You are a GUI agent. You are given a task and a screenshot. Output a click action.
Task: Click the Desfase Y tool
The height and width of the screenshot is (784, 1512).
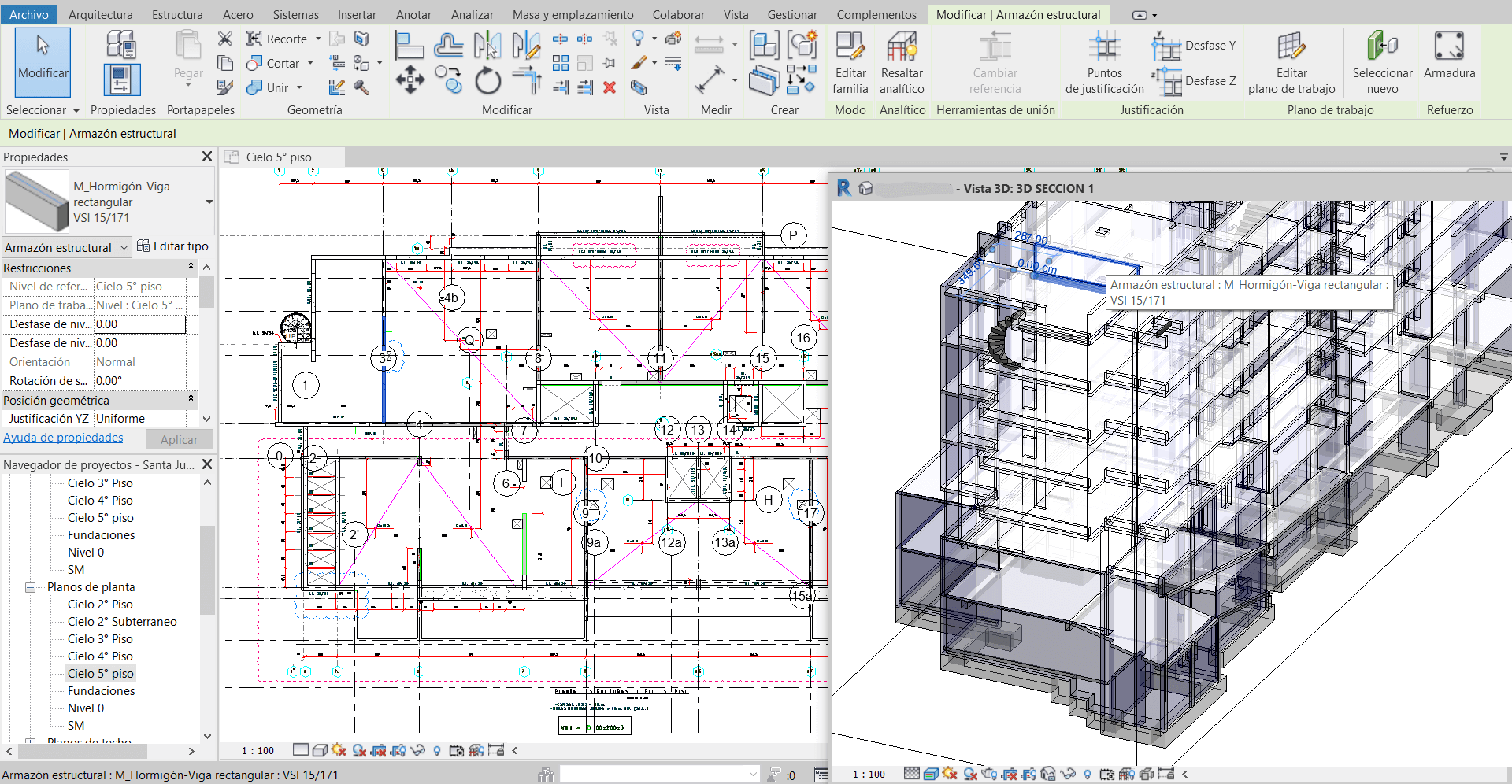click(1194, 46)
